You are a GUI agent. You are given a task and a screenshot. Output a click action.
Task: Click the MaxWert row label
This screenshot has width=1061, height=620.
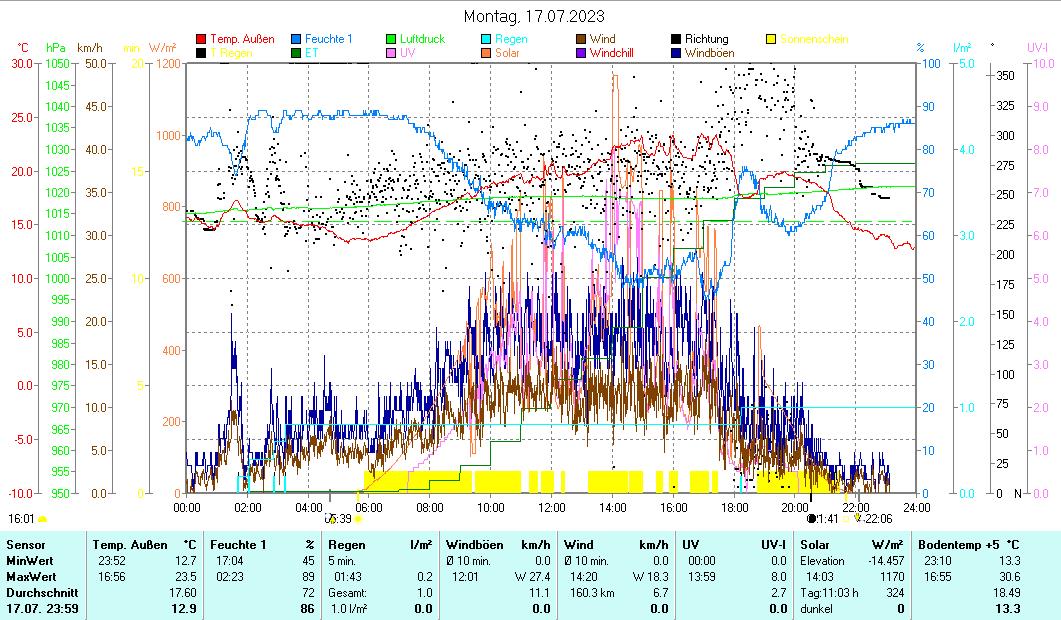point(29,577)
